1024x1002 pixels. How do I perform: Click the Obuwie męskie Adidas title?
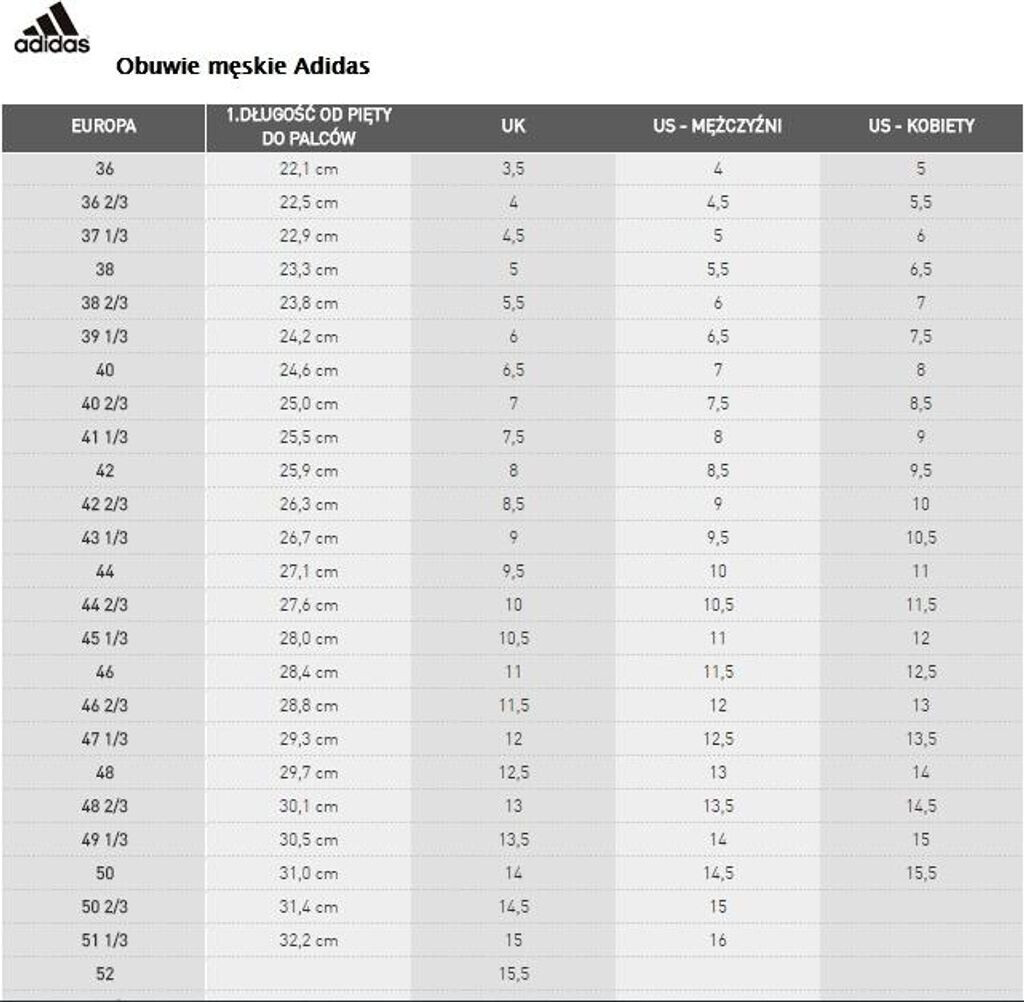243,67
